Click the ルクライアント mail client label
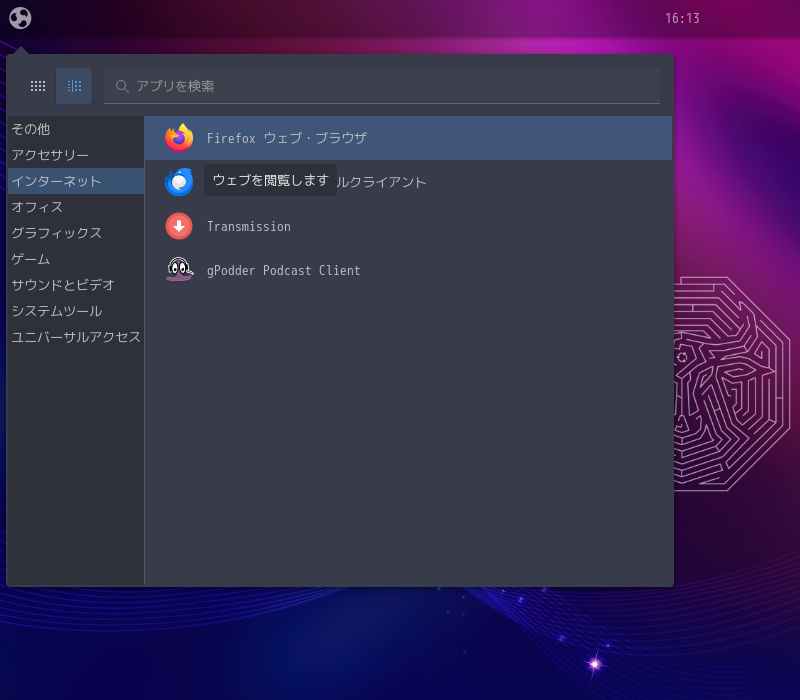The image size is (800, 700). click(x=381, y=183)
